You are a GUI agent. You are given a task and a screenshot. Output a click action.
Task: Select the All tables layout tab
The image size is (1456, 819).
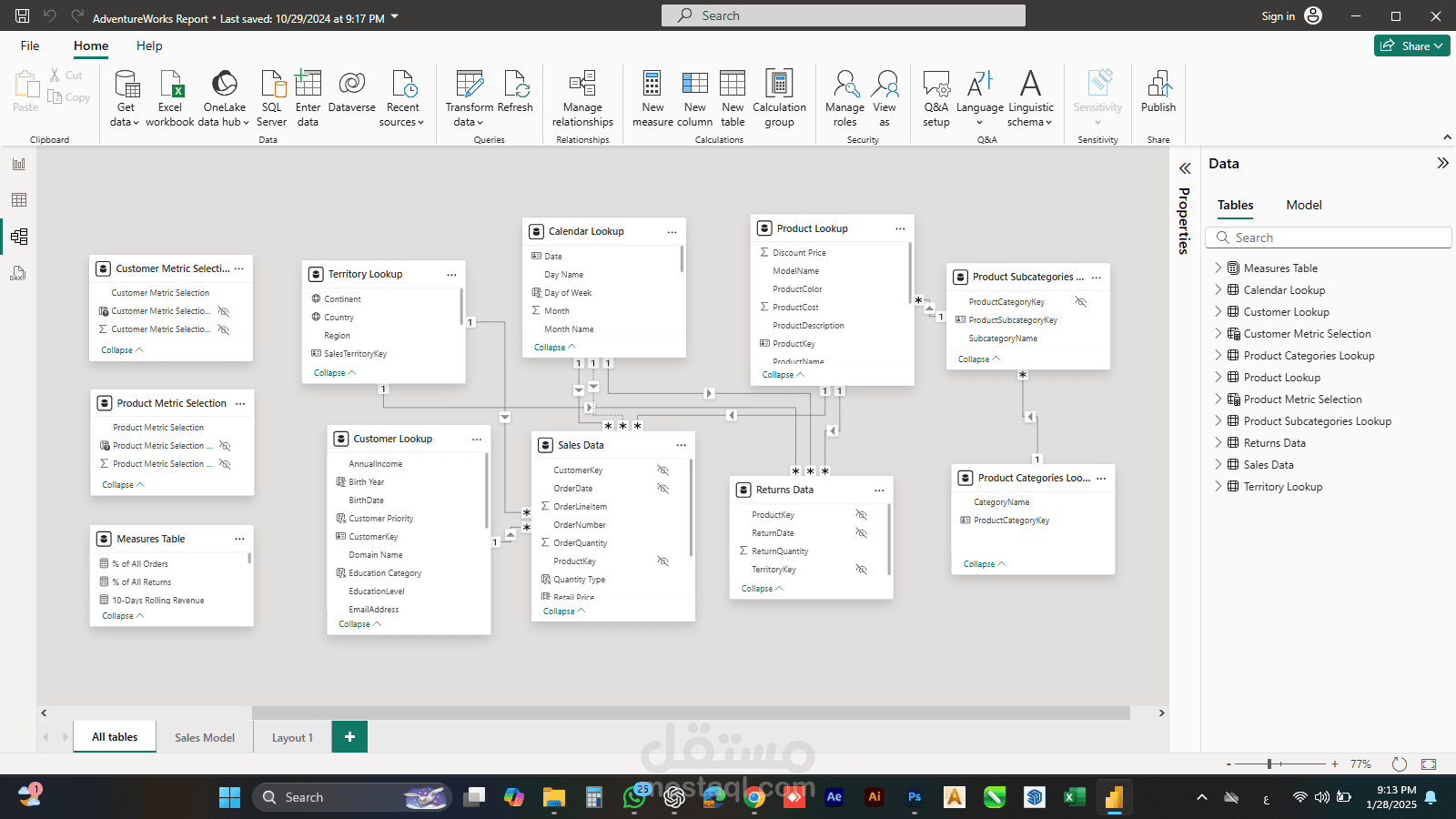[x=115, y=737]
